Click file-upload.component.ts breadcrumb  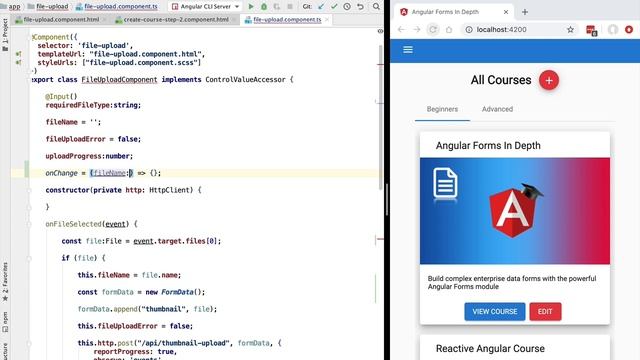[x=121, y=7]
